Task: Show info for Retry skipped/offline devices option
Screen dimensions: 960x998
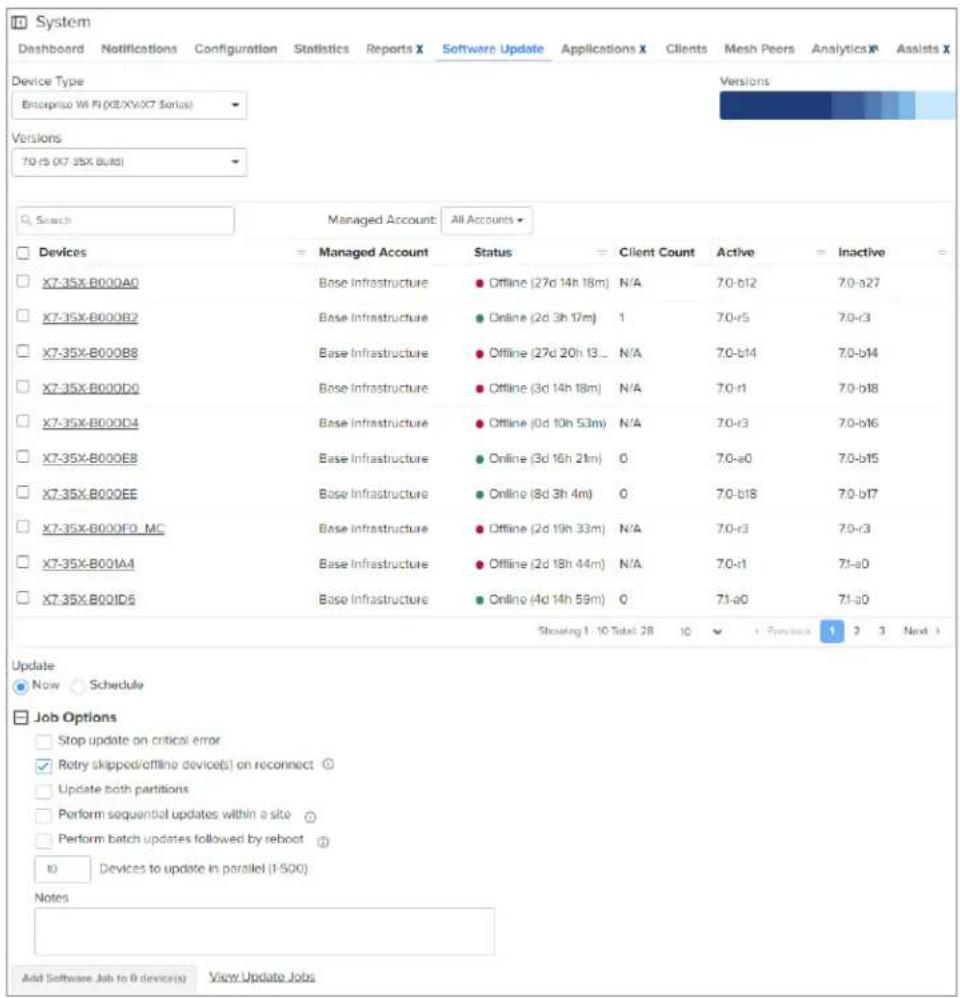Action: 328,764
